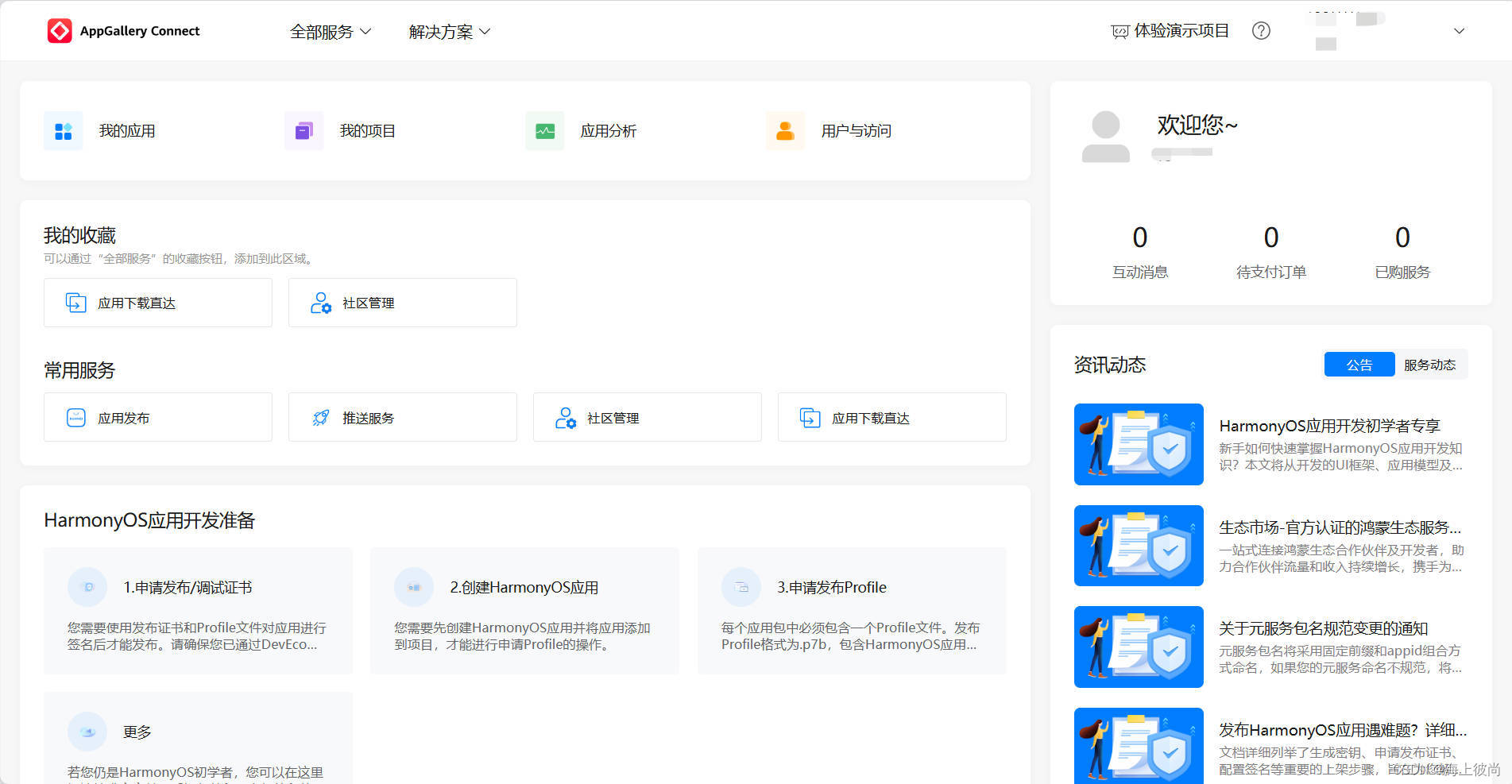1512x784 pixels.
Task: Click the 应用发布 icon in 常用服务
Action: point(75,418)
